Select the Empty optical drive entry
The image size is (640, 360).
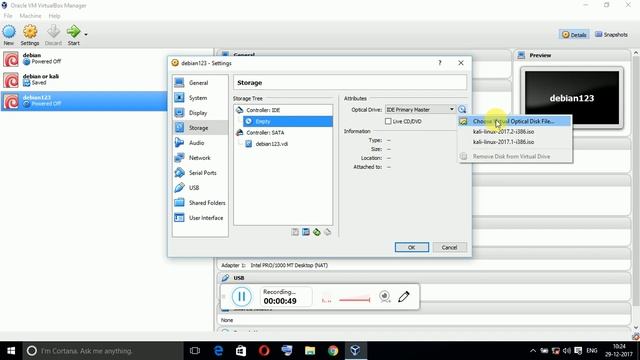coord(288,121)
